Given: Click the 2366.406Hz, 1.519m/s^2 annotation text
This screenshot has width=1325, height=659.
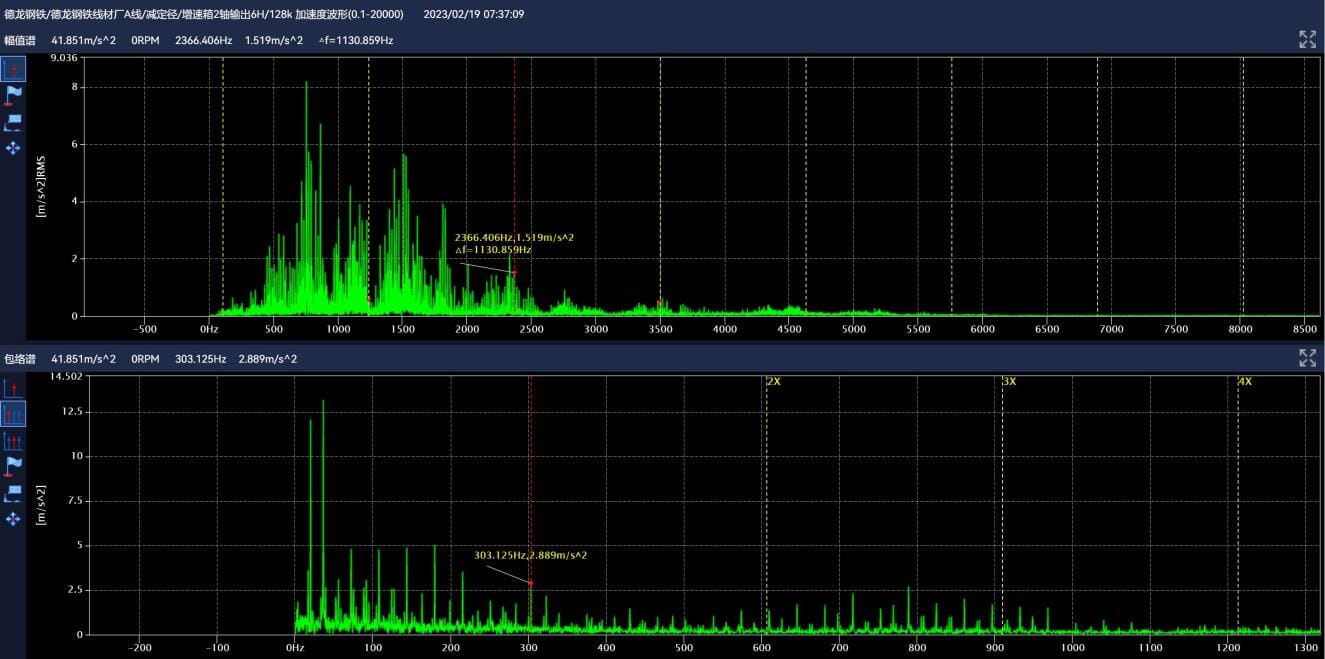Looking at the screenshot, I should click(x=514, y=237).
